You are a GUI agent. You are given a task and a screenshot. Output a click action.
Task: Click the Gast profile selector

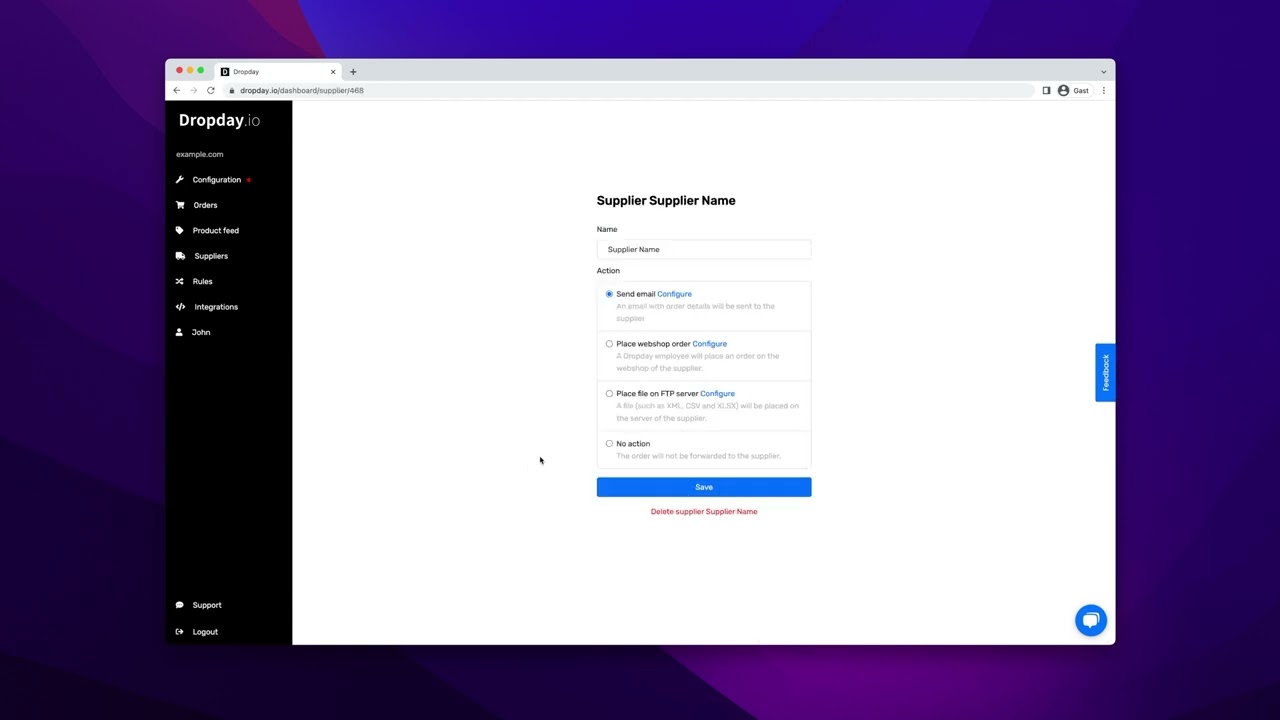tap(1074, 90)
